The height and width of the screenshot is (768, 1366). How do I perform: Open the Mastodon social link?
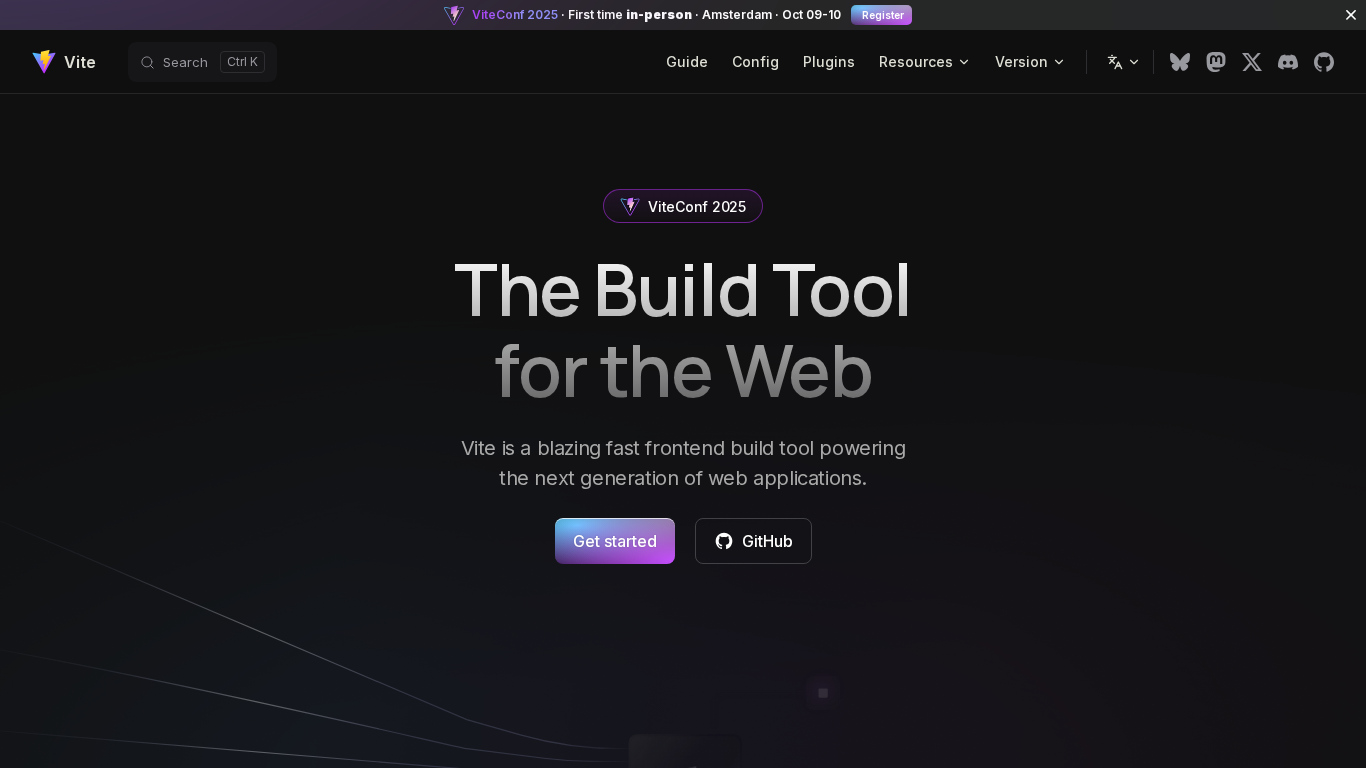[x=1216, y=62]
